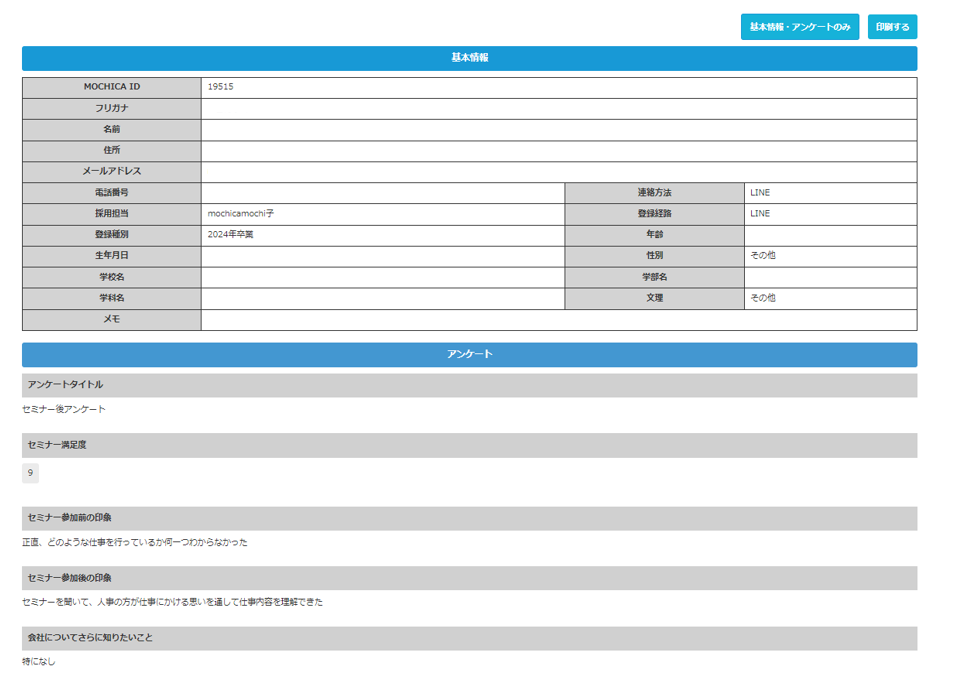Click the empty 名前 value cell
954x673 pixels.
tap(558, 130)
